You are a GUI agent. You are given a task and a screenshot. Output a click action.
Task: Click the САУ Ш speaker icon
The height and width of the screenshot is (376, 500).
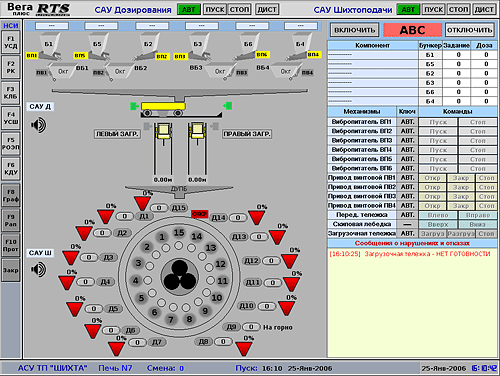39,269
